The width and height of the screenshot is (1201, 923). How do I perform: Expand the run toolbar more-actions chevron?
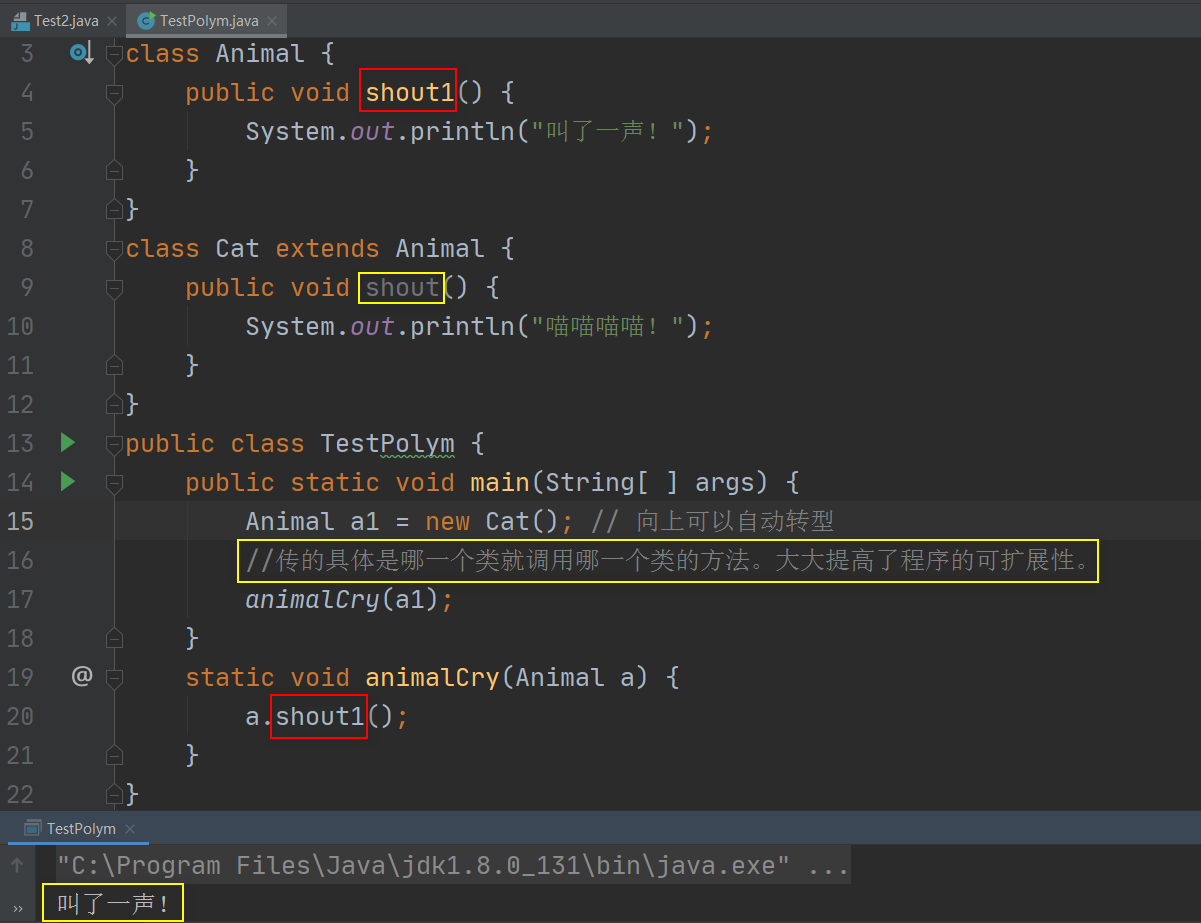tap(17, 907)
